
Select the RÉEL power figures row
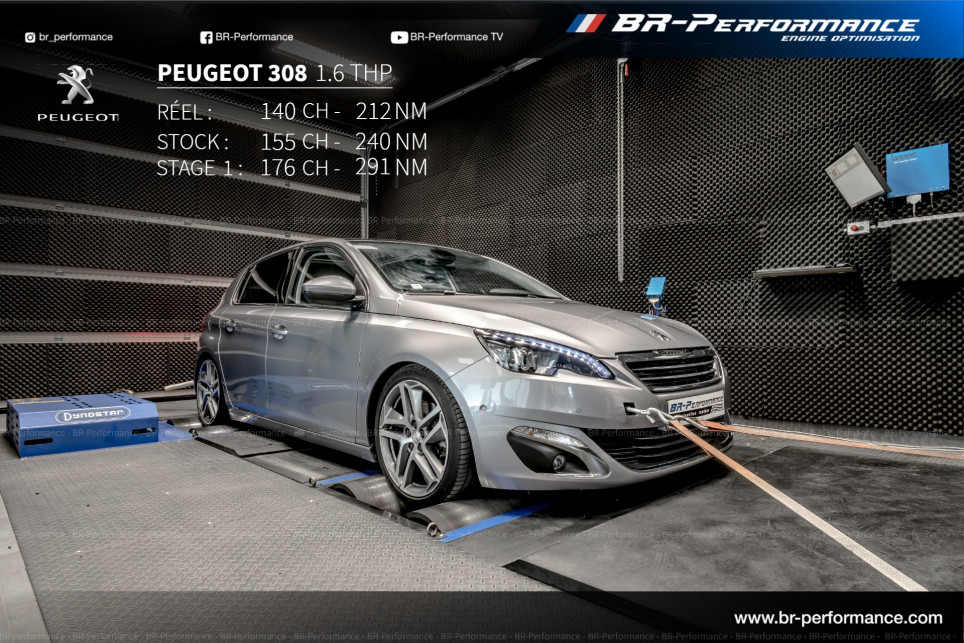point(291,112)
